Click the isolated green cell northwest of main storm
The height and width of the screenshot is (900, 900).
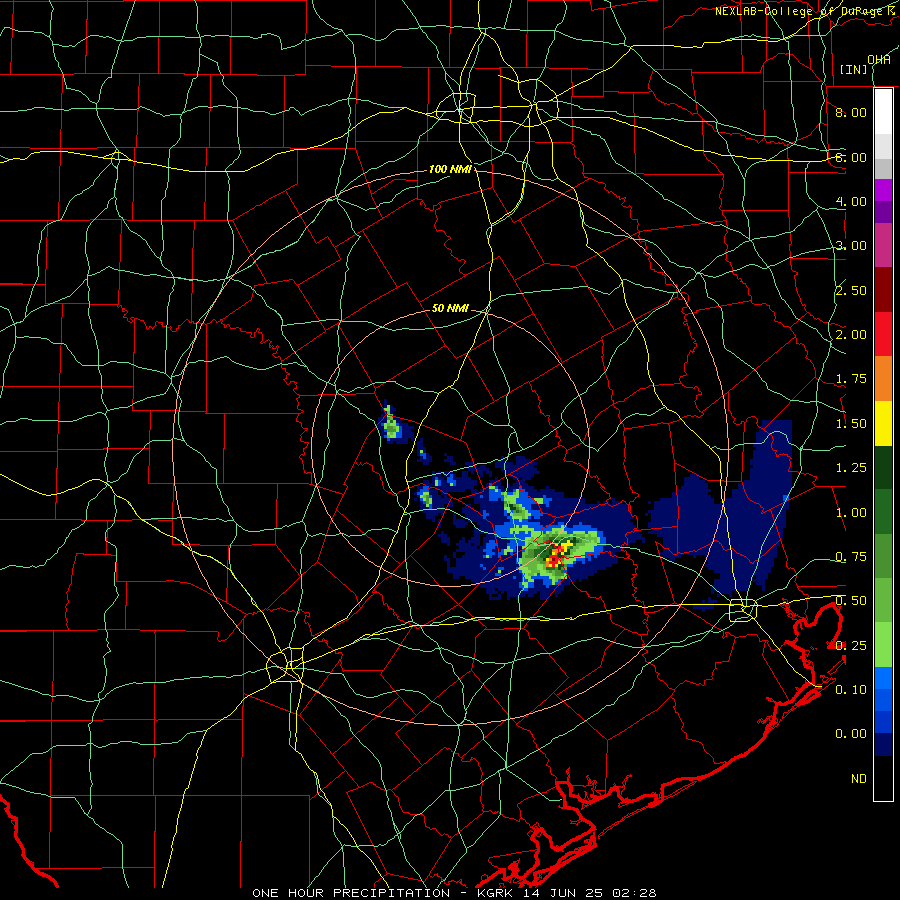(x=391, y=426)
